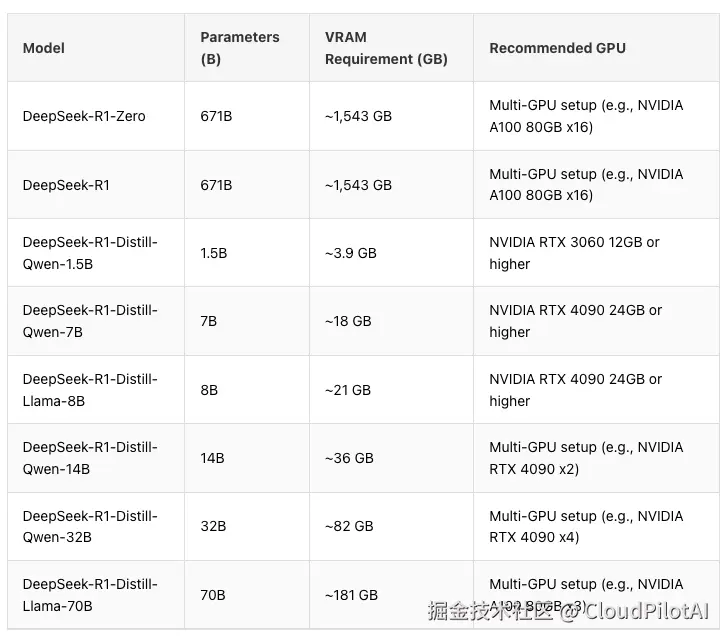Click the DeepSeek-R1 model name cell
Viewport: 728px width, 641px height.
(x=66, y=185)
